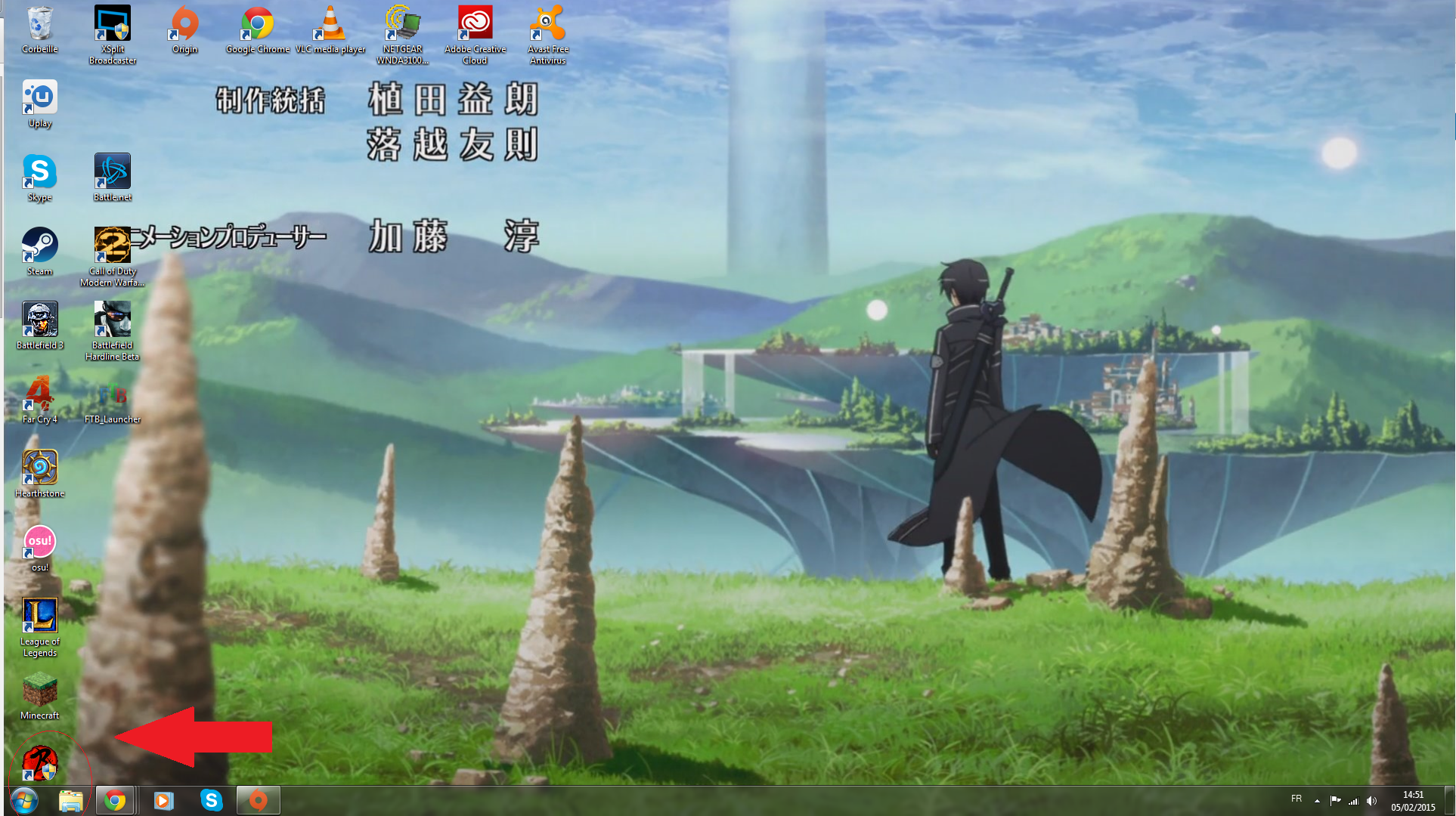Click the Show Desktop strip
Image resolution: width=1456 pixels, height=816 pixels.
1450,801
